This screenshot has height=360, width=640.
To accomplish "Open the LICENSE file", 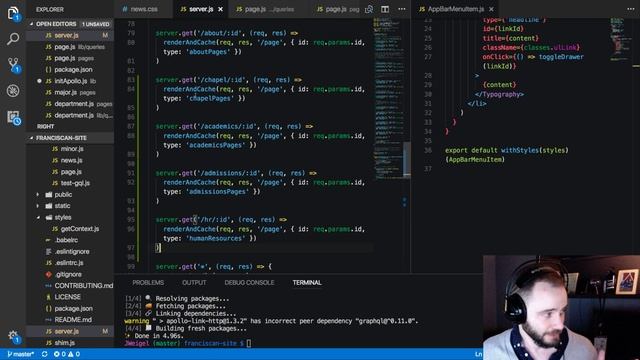I will pos(70,297).
